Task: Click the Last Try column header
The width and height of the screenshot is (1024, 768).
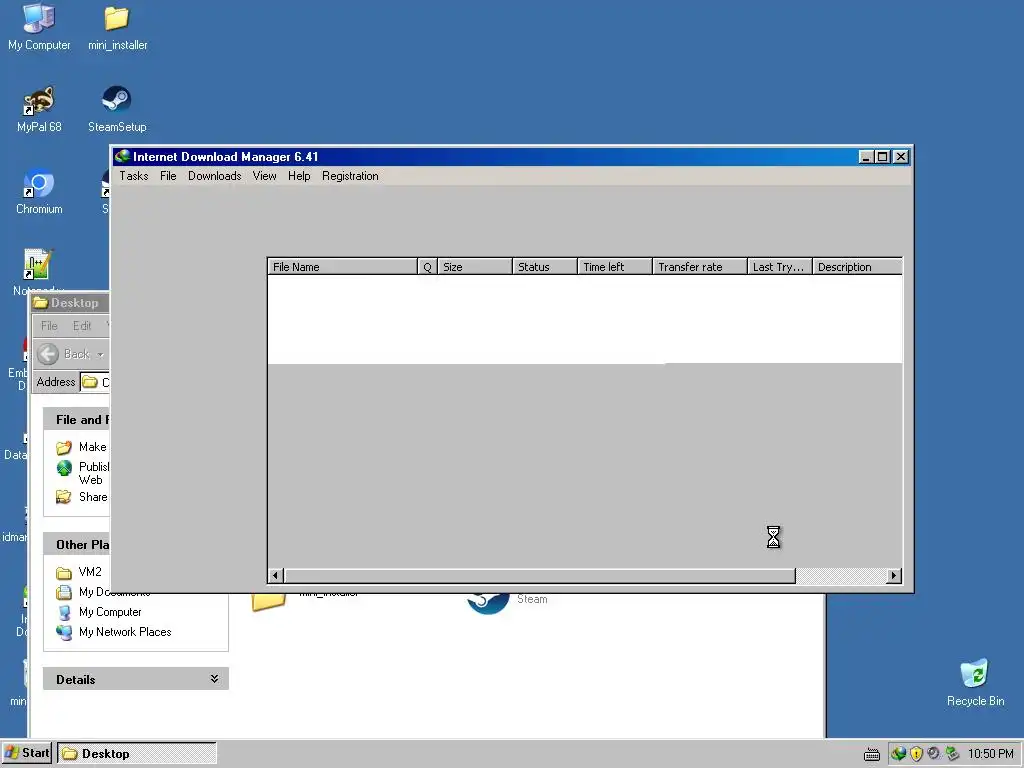Action: [x=780, y=266]
